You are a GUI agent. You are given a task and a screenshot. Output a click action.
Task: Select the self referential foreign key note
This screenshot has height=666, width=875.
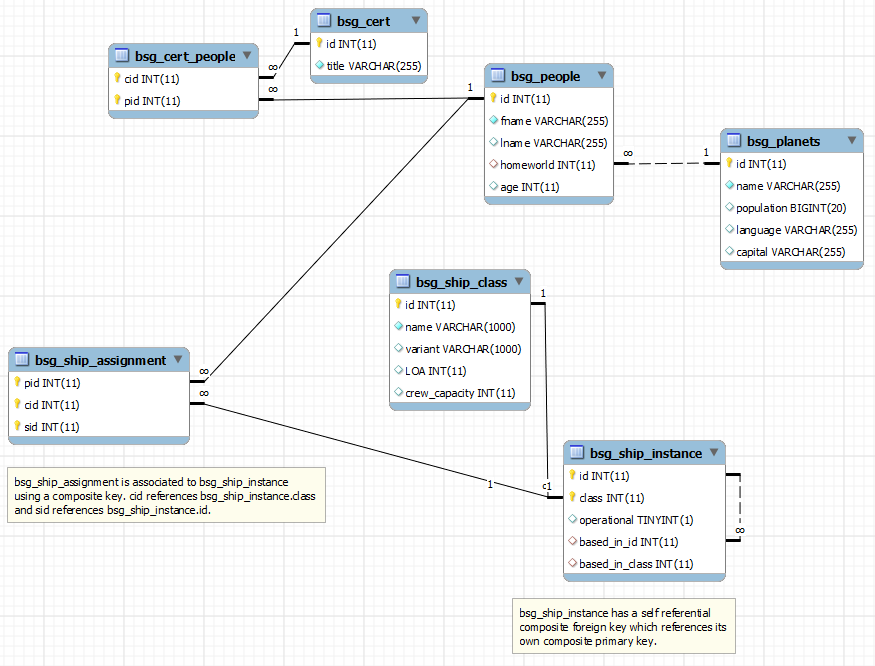(x=624, y=626)
